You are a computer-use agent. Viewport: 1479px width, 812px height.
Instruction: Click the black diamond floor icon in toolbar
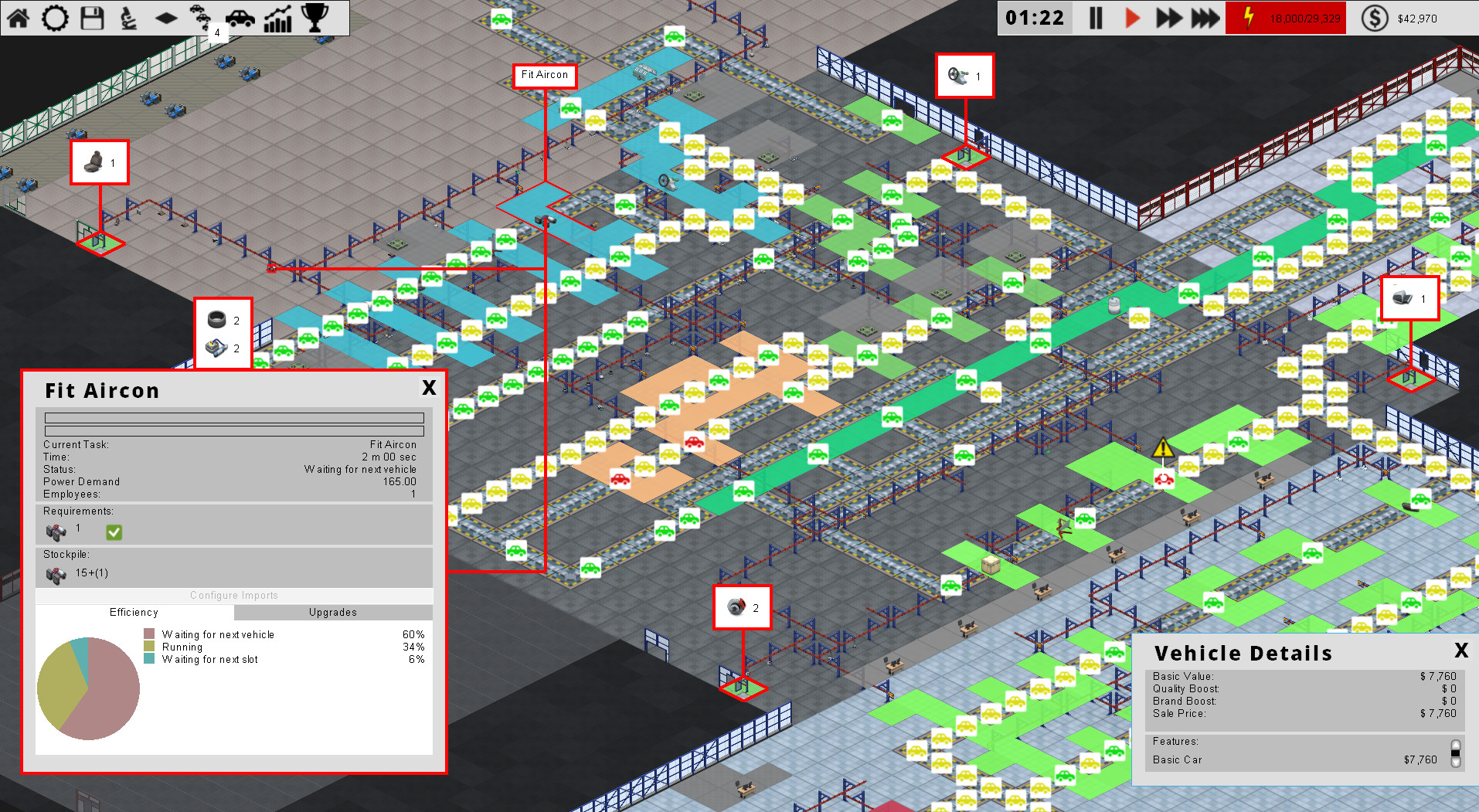[x=166, y=18]
